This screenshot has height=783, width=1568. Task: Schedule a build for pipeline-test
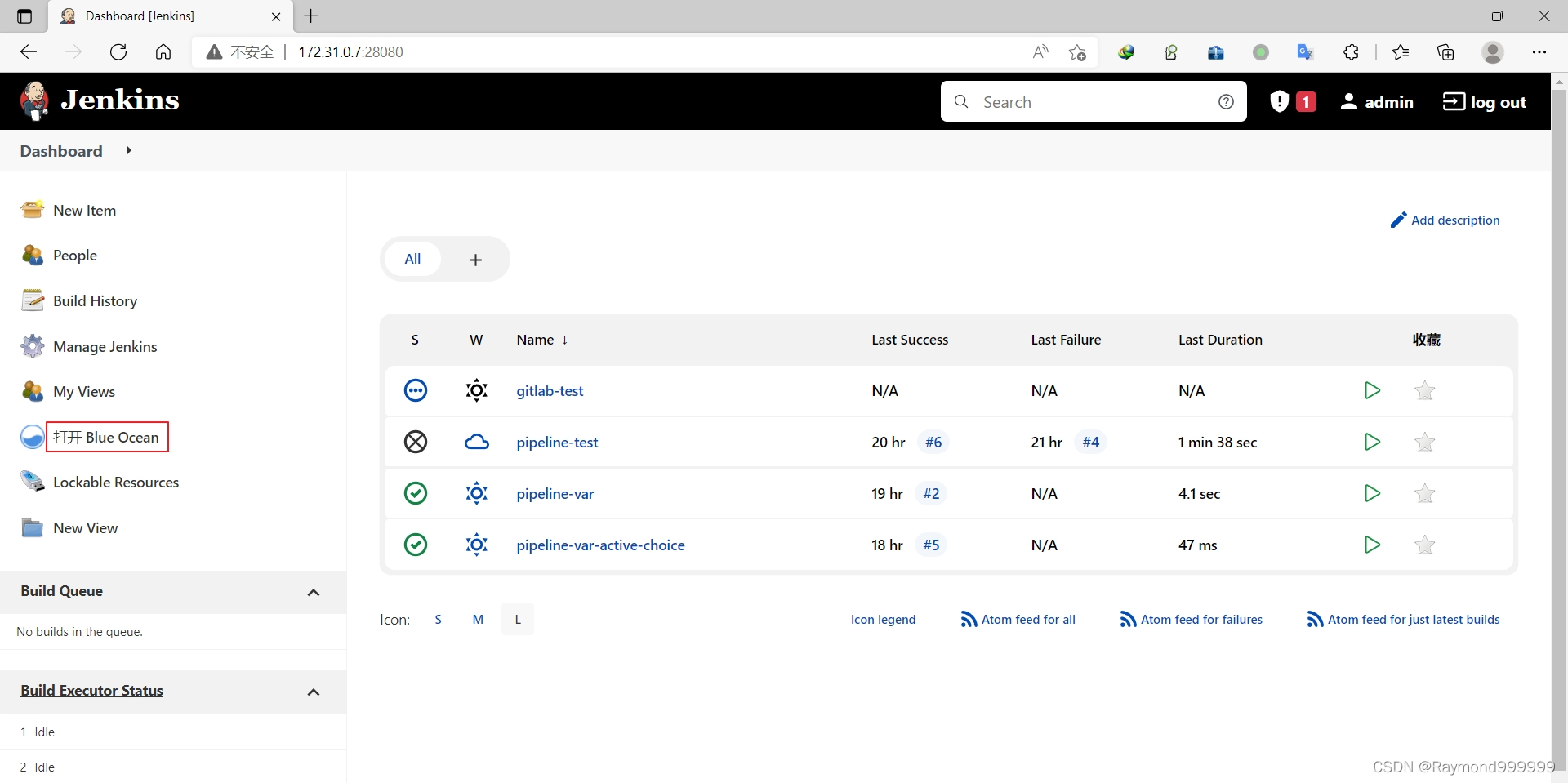(1372, 442)
